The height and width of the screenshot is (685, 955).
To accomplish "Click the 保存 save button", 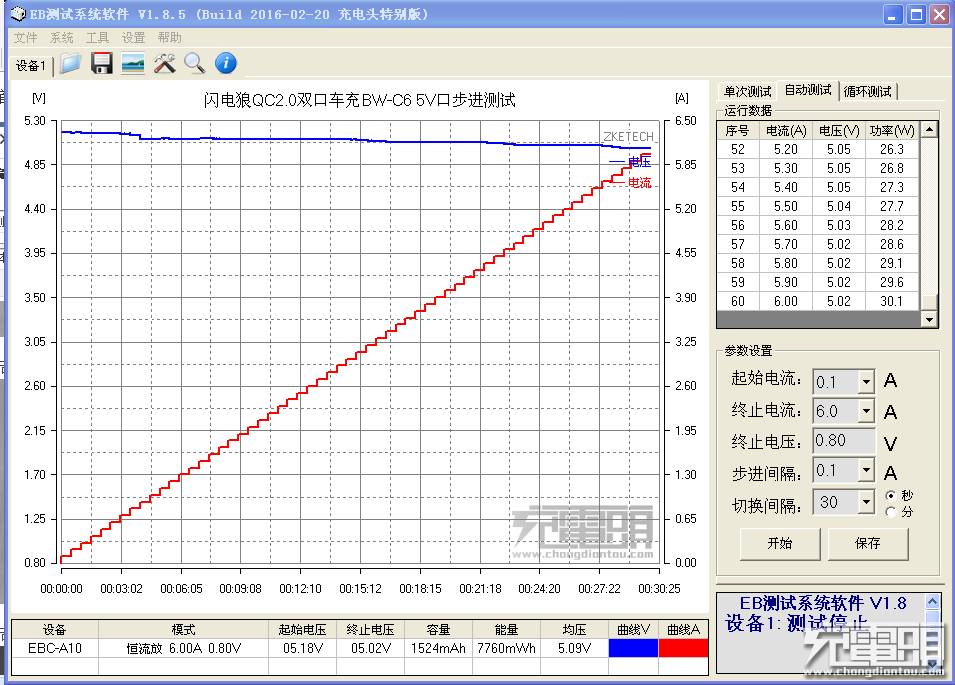I will (x=868, y=543).
